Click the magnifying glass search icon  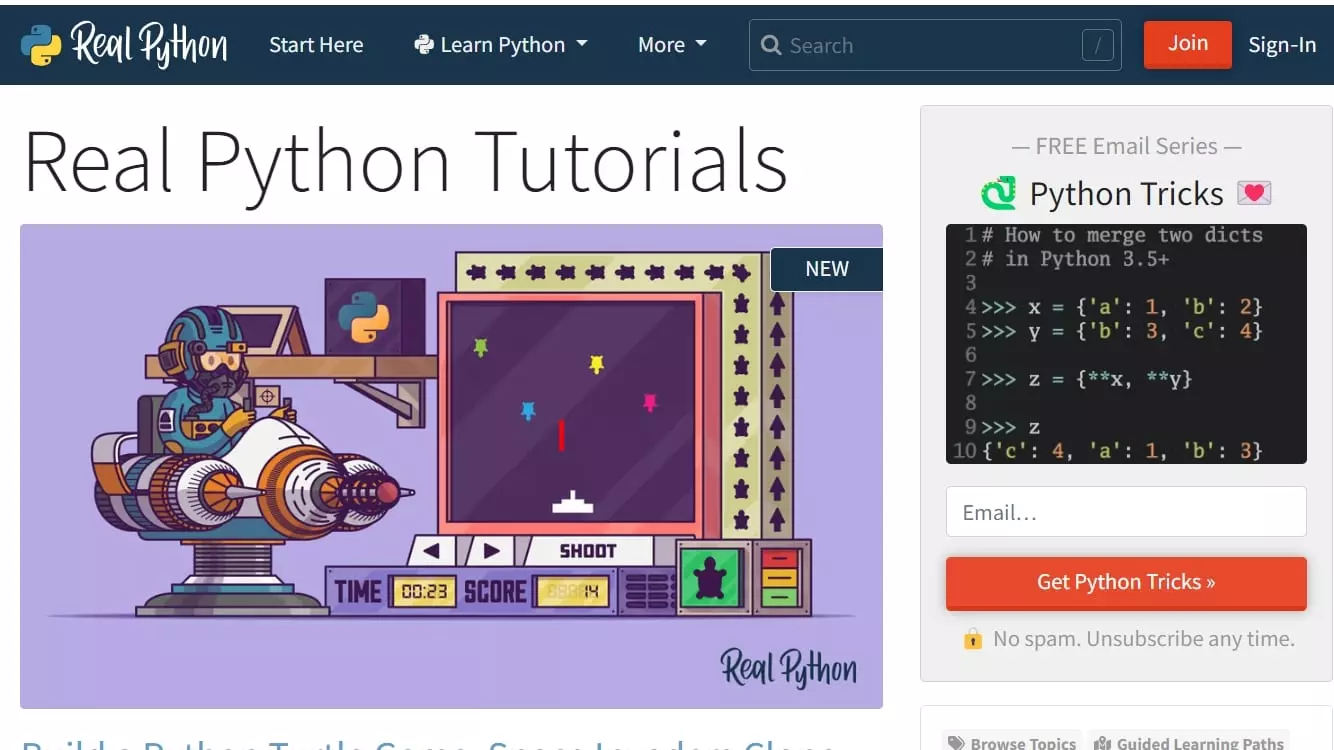click(x=770, y=45)
